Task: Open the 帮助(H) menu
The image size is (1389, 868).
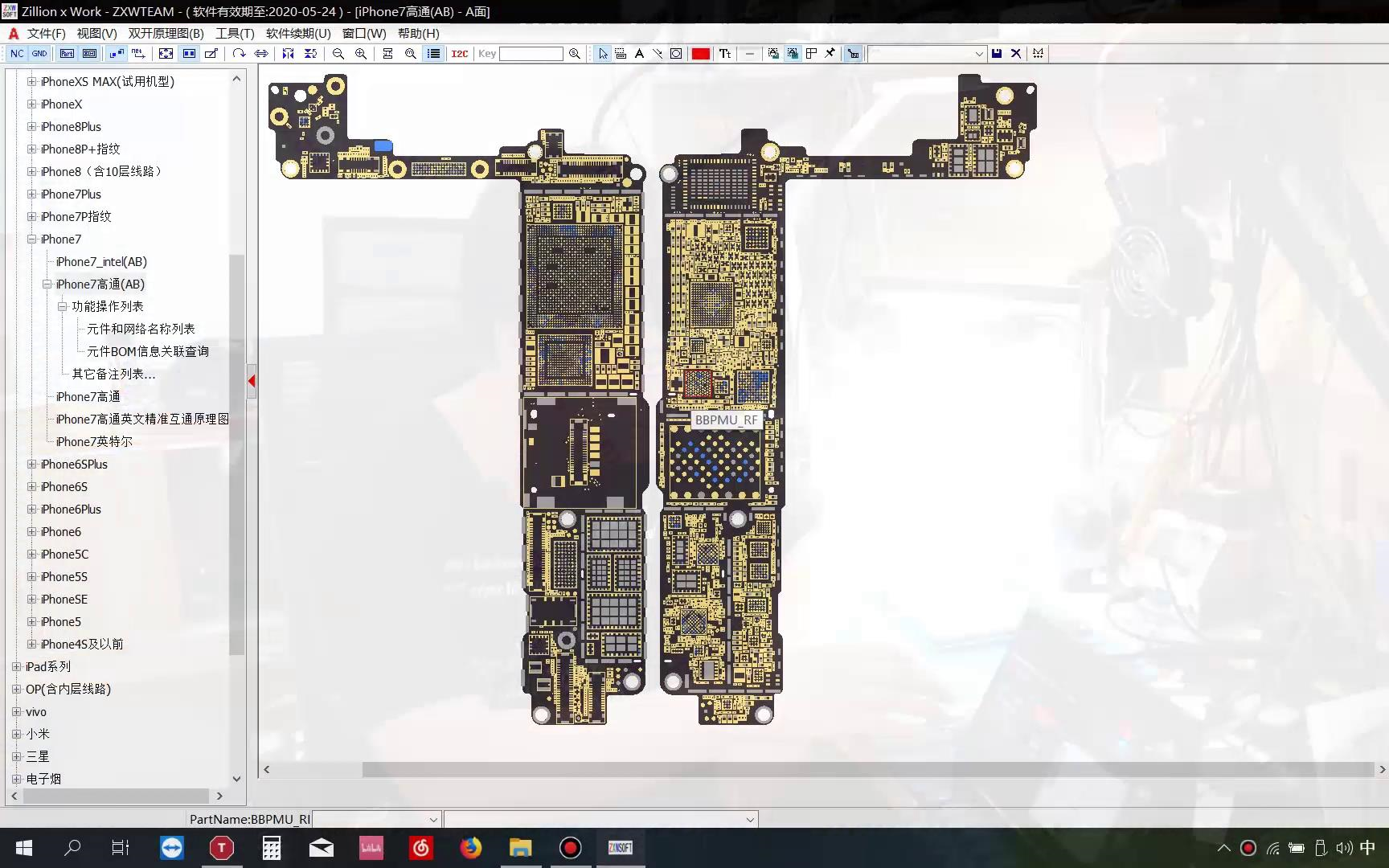Action: tap(418, 33)
